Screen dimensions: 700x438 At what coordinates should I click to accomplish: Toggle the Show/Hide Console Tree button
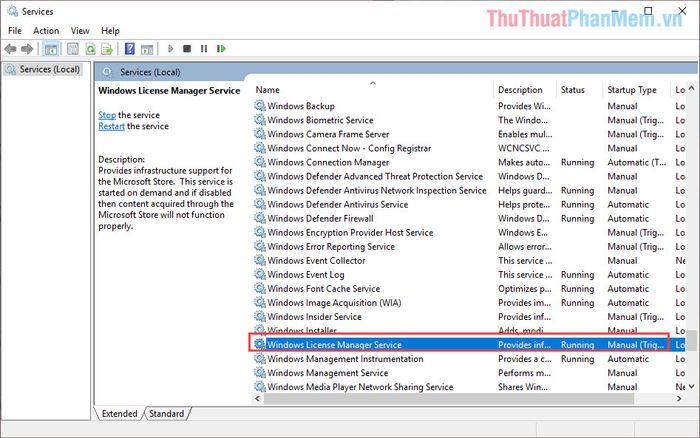(51, 49)
